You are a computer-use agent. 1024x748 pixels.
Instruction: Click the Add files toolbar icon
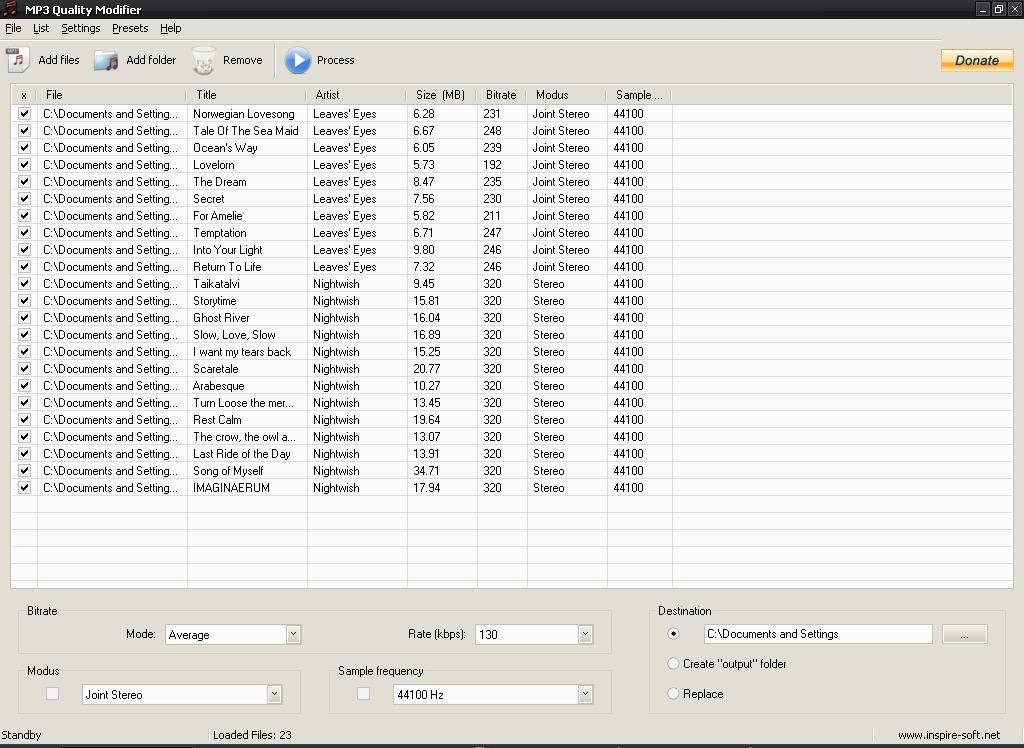(17, 60)
